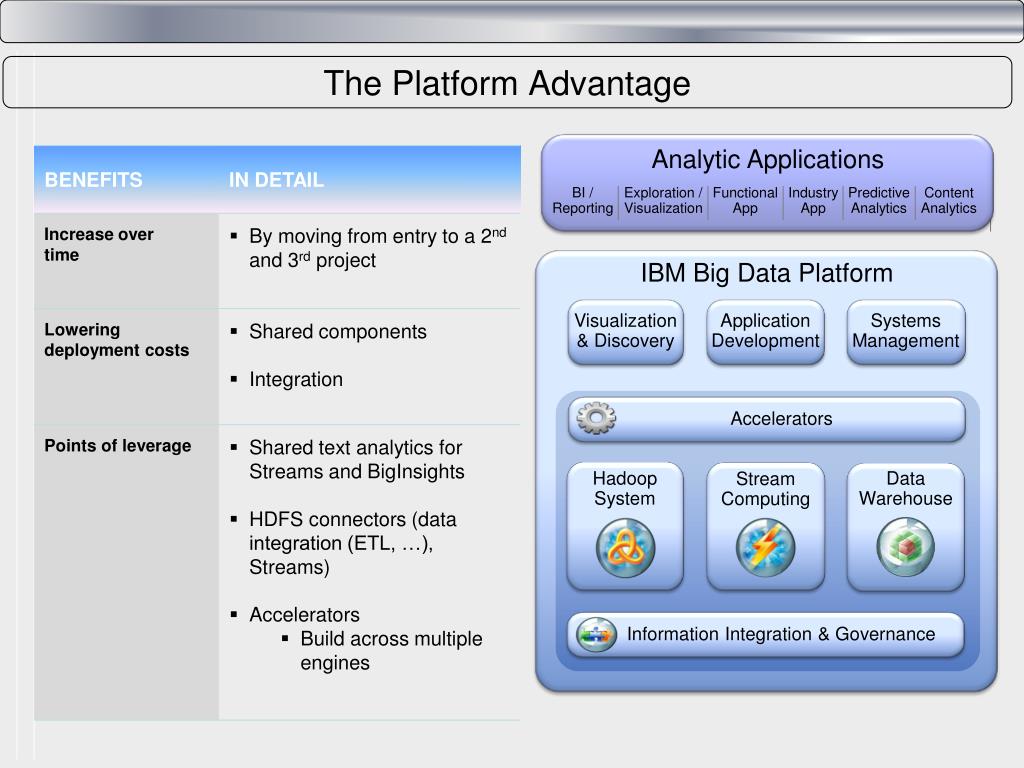Click the Accelerators bar label

(781, 419)
